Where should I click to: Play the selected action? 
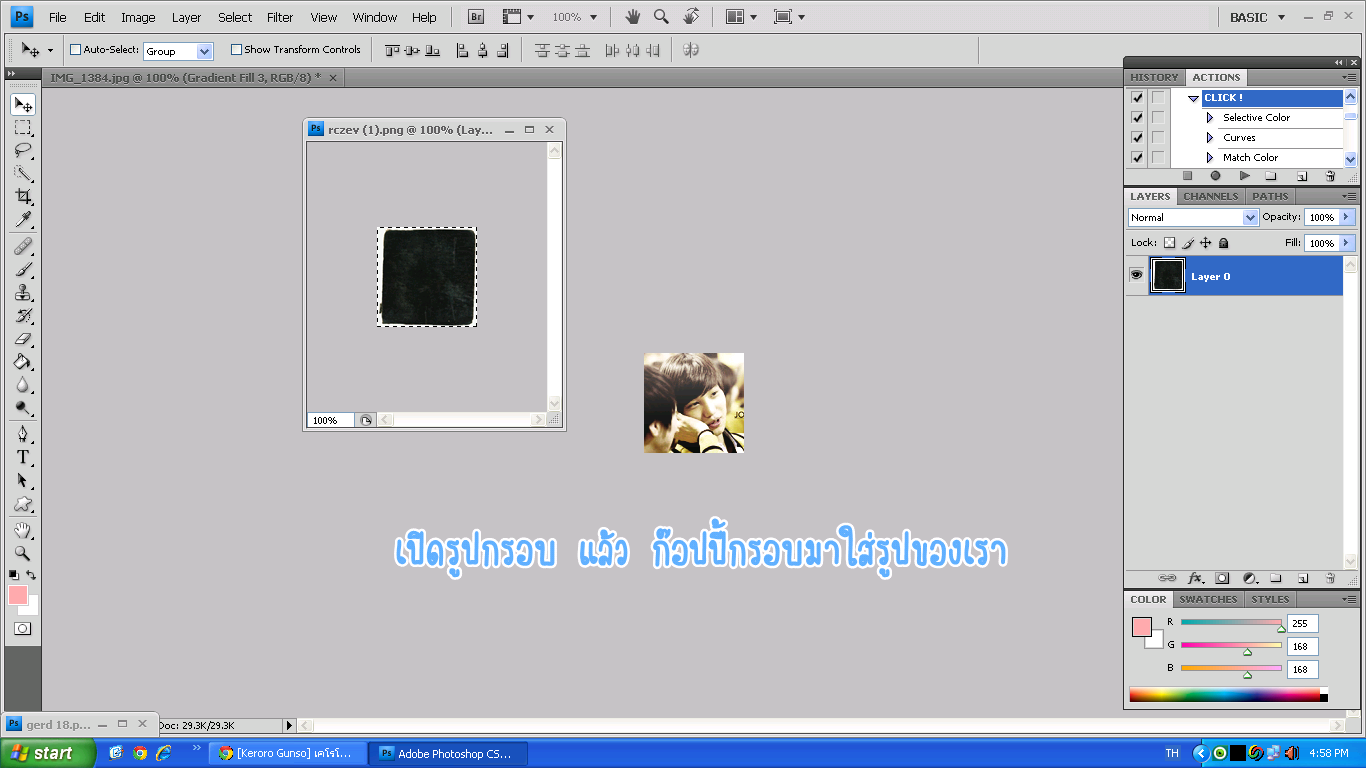point(1244,176)
